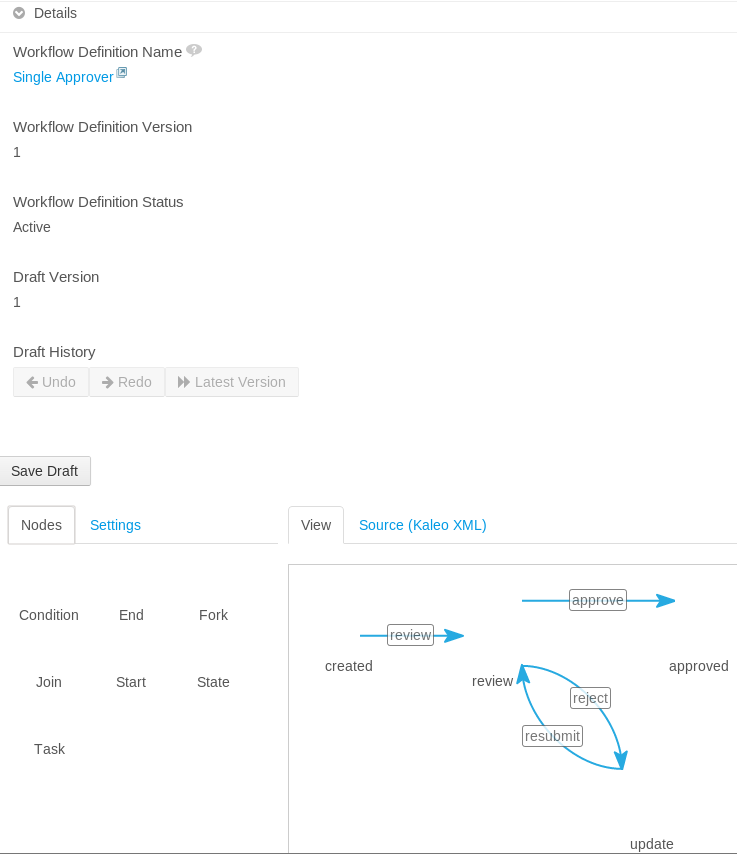Screen dimensions: 737x854
Task: Switch to the Nodes tab
Action: (x=41, y=525)
